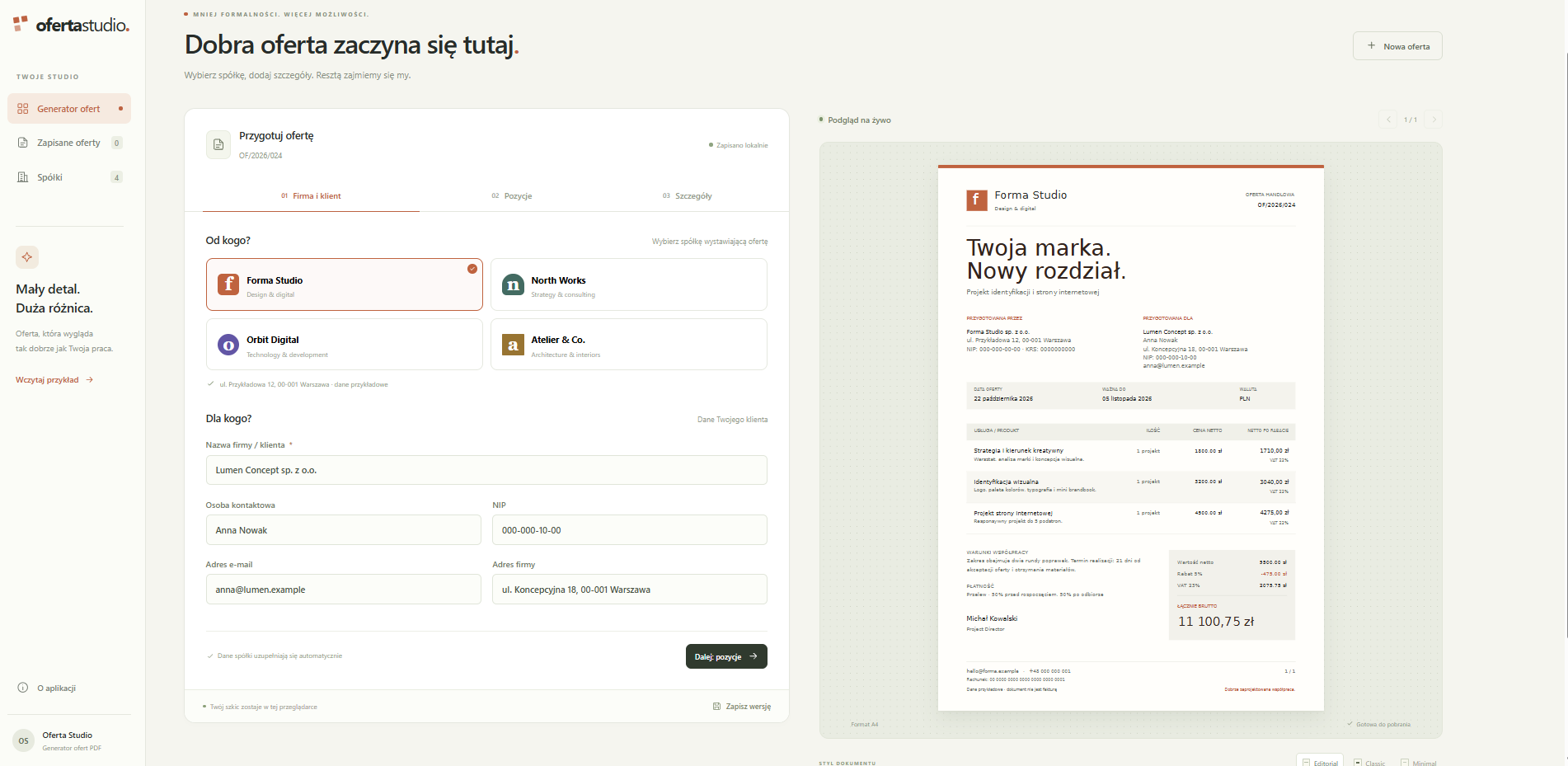This screenshot has width=1568, height=766.
Task: Open Spółki in sidebar
Action: [69, 177]
